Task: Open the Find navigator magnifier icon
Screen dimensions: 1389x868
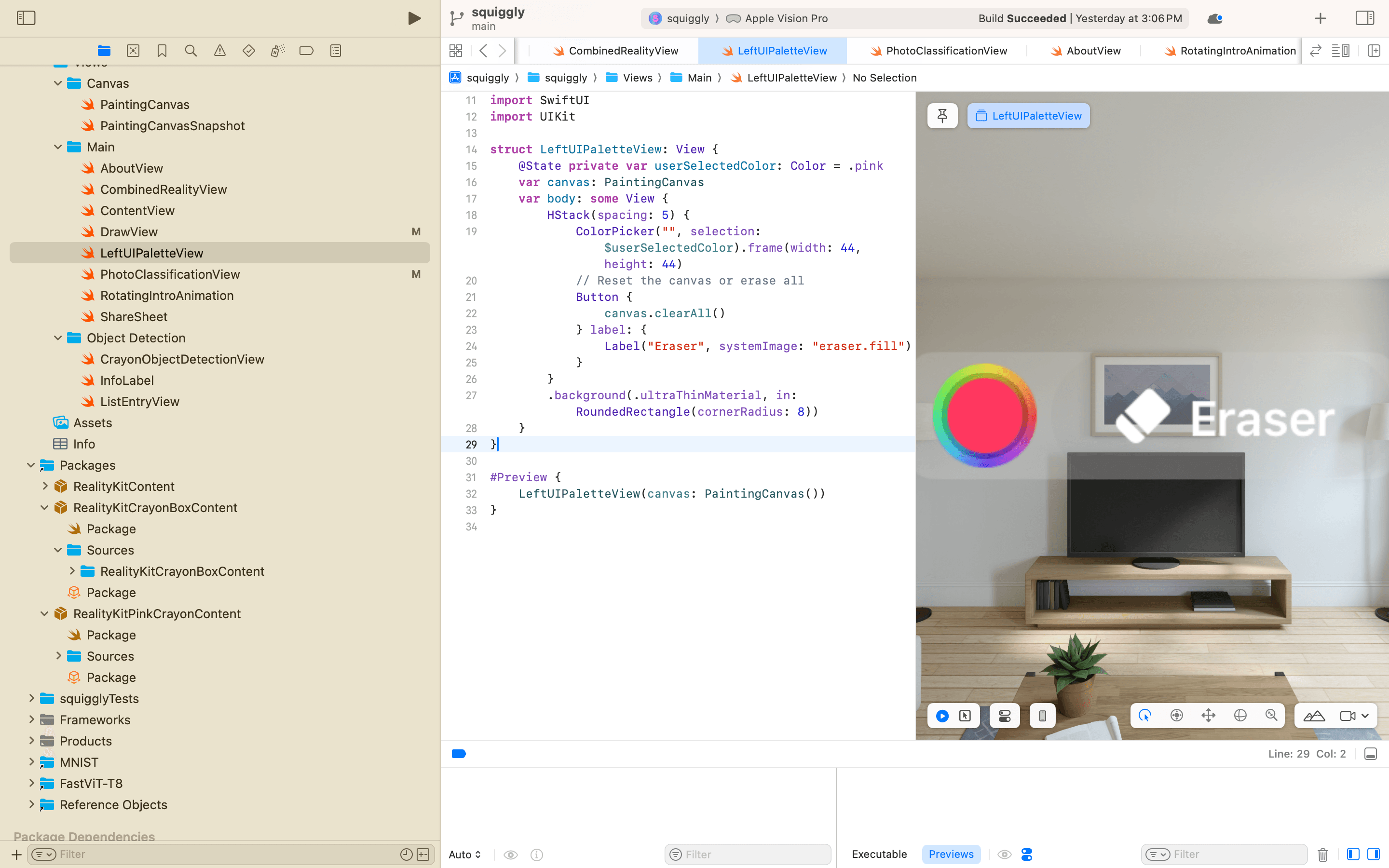Action: 191,51
